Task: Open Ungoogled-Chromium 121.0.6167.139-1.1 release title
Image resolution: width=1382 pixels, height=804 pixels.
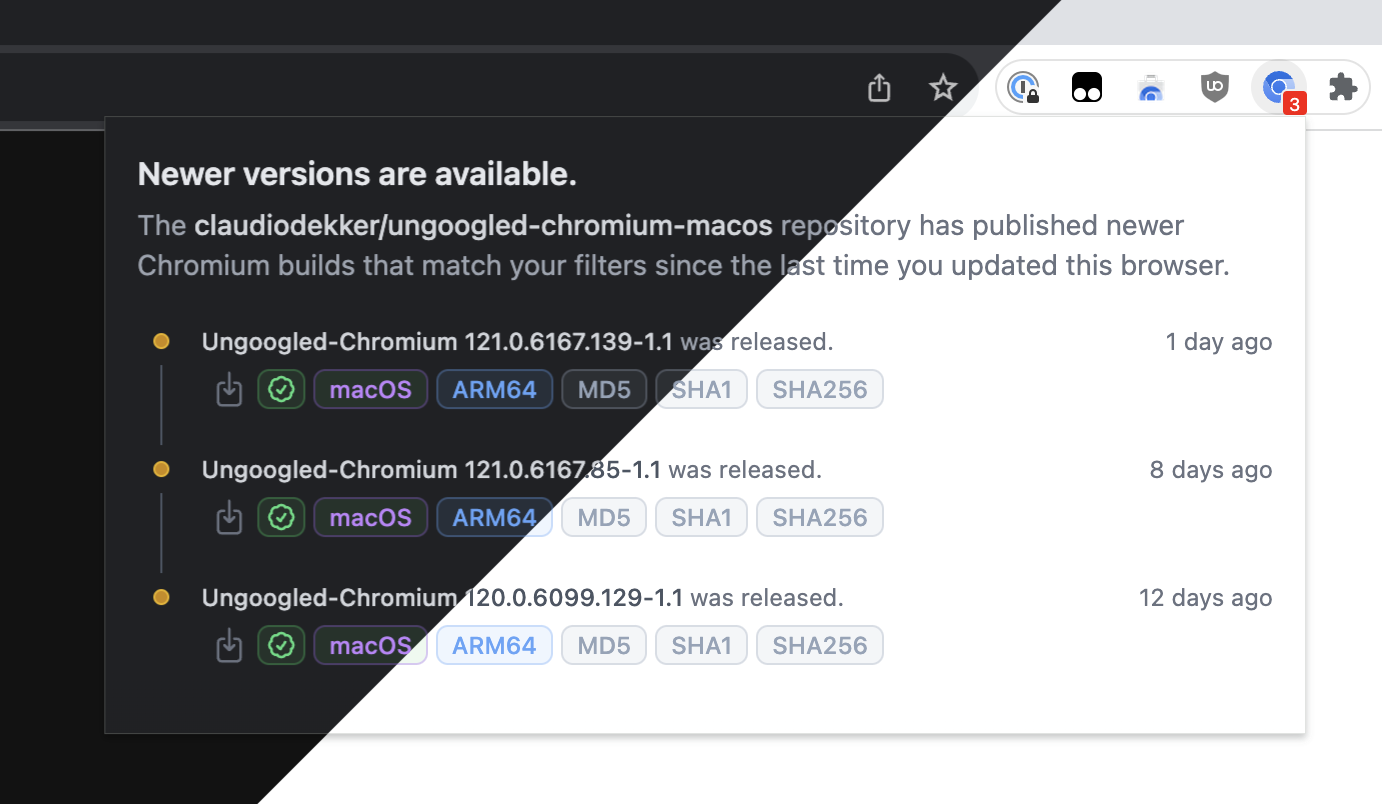Action: [x=438, y=342]
